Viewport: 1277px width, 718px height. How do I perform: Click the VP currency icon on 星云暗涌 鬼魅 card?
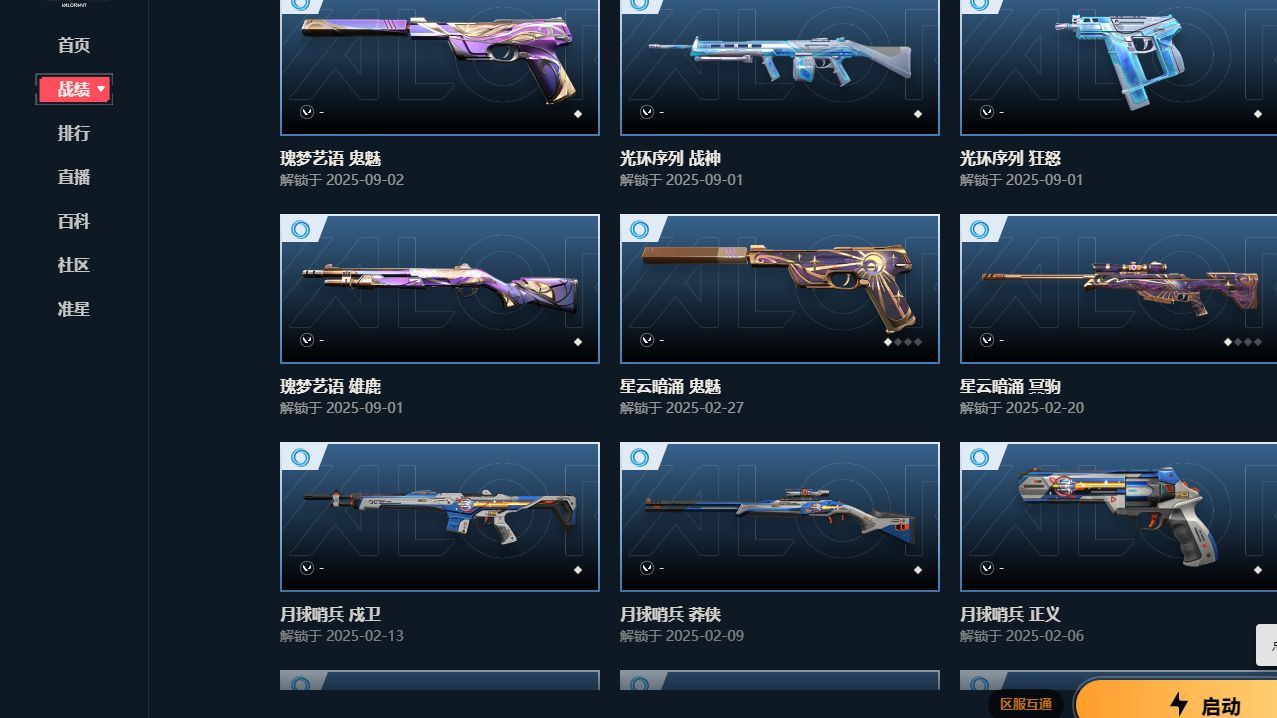[647, 340]
